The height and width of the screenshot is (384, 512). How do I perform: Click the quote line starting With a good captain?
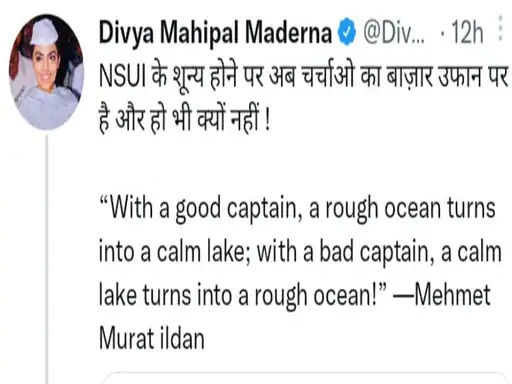pos(297,209)
